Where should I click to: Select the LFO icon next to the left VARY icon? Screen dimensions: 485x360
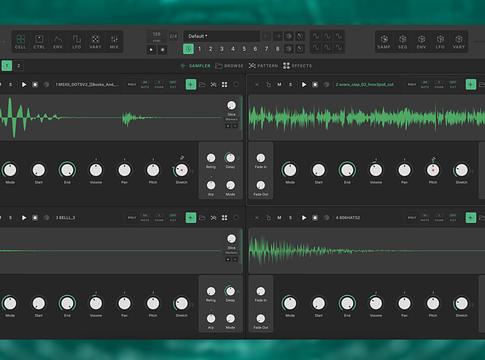click(77, 42)
